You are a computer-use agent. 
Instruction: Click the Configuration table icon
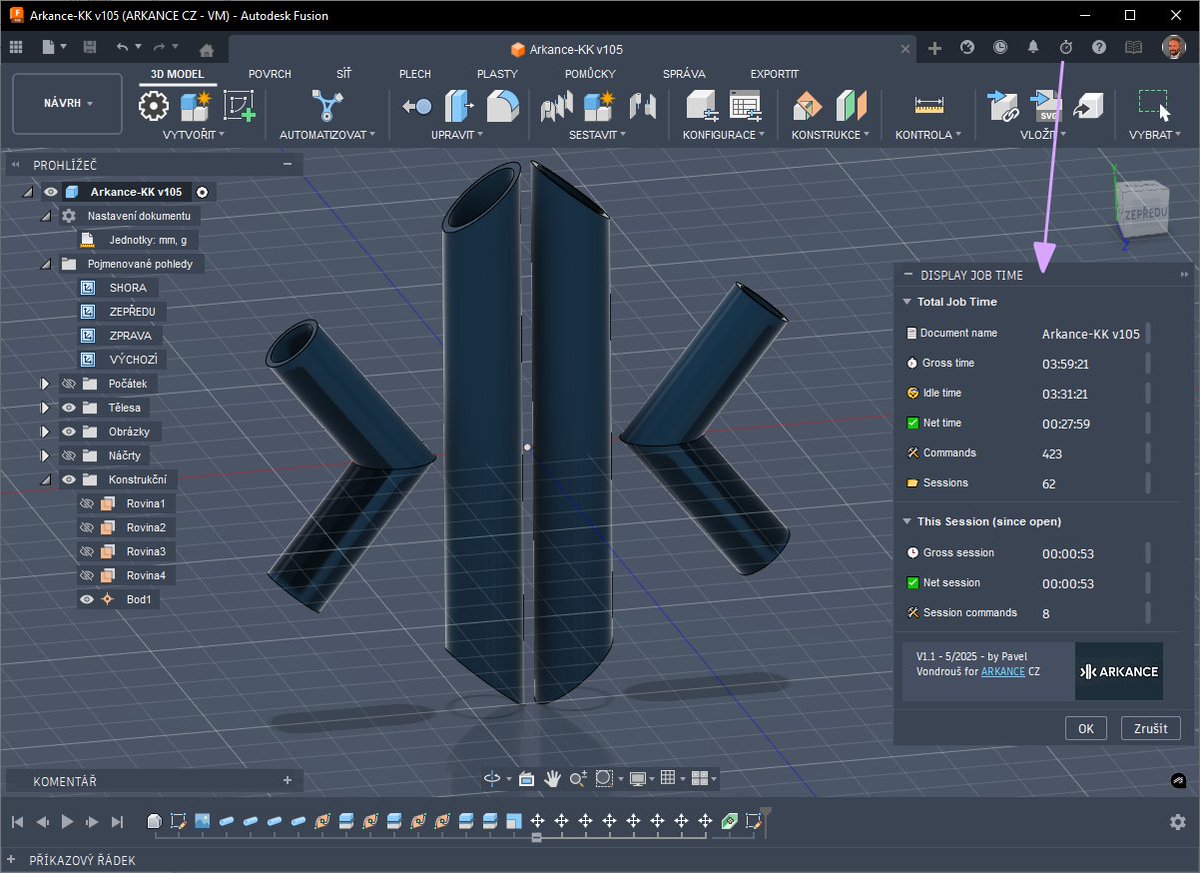click(x=745, y=106)
